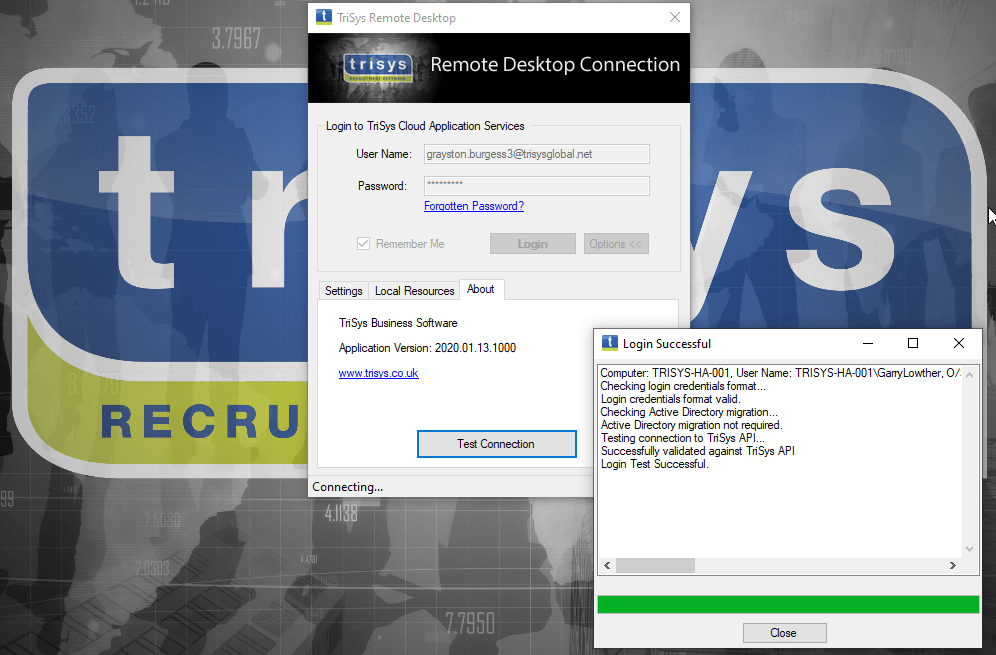Click 'Testing connection to TriSys API...' line
996x655 pixels.
coord(682,438)
